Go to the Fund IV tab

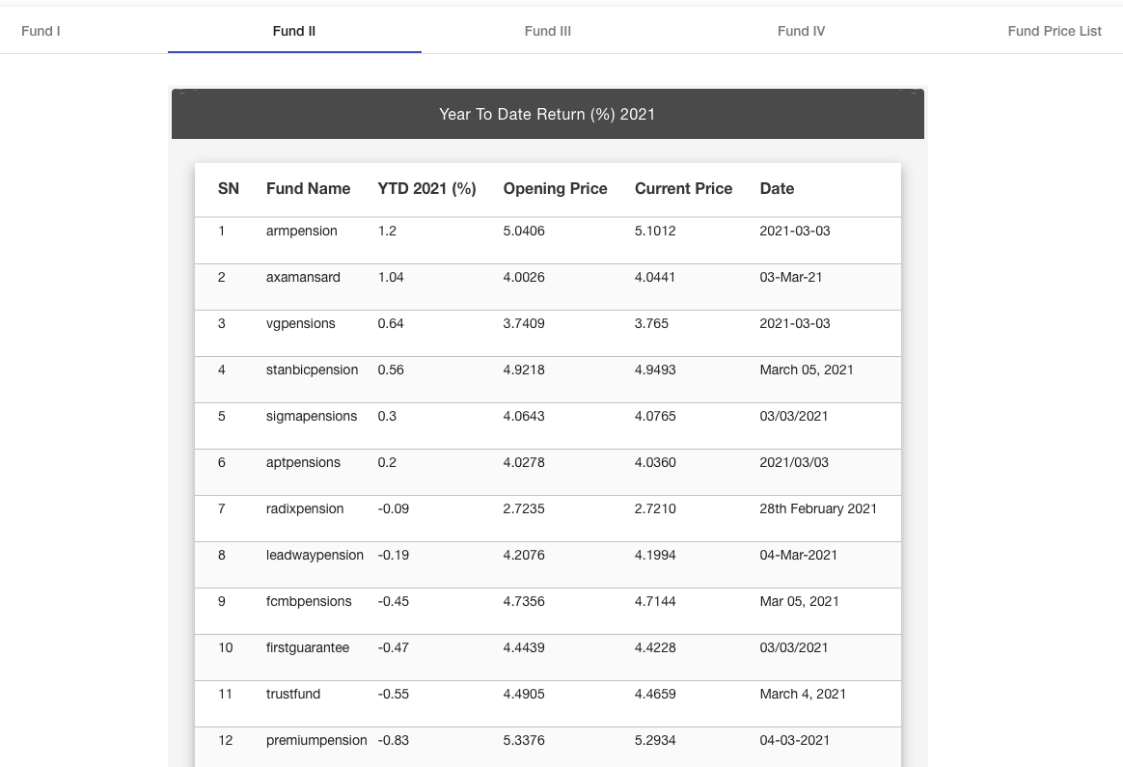pos(801,31)
